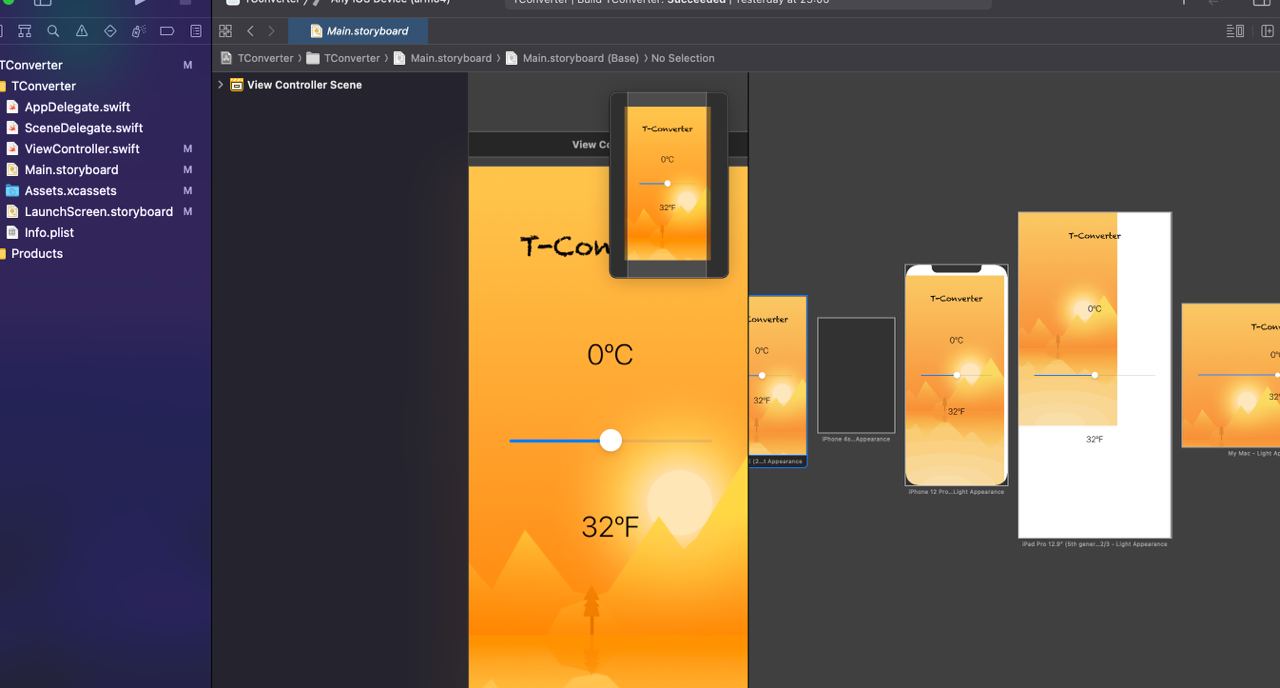Toggle the editor options lines icon
1280x688 pixels.
pyautogui.click(x=1235, y=31)
